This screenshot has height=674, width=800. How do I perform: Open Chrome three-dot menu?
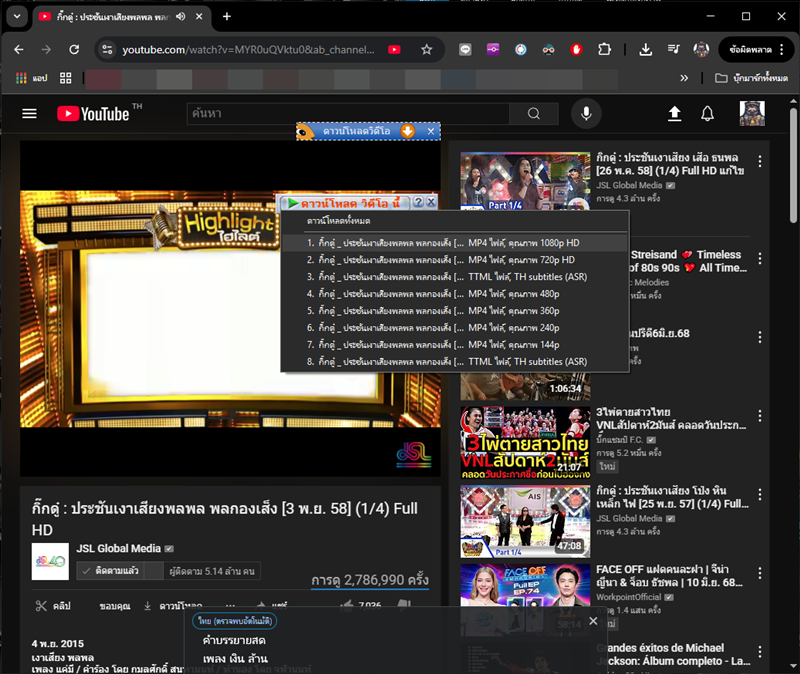click(782, 49)
